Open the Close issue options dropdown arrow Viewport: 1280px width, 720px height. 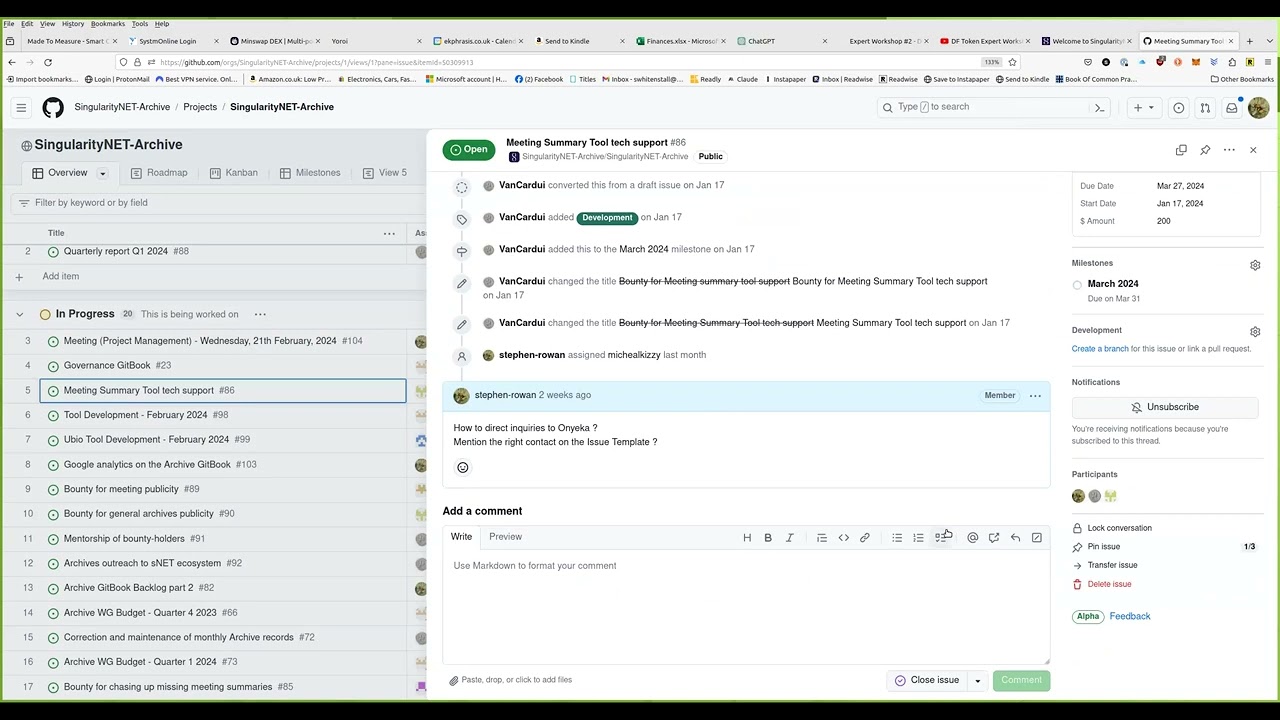tap(978, 680)
